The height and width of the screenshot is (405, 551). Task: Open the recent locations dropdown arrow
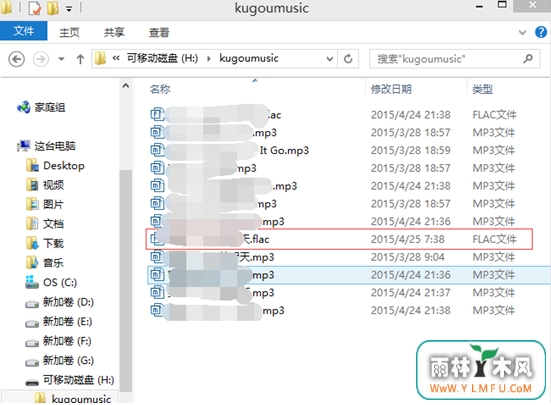point(61,59)
